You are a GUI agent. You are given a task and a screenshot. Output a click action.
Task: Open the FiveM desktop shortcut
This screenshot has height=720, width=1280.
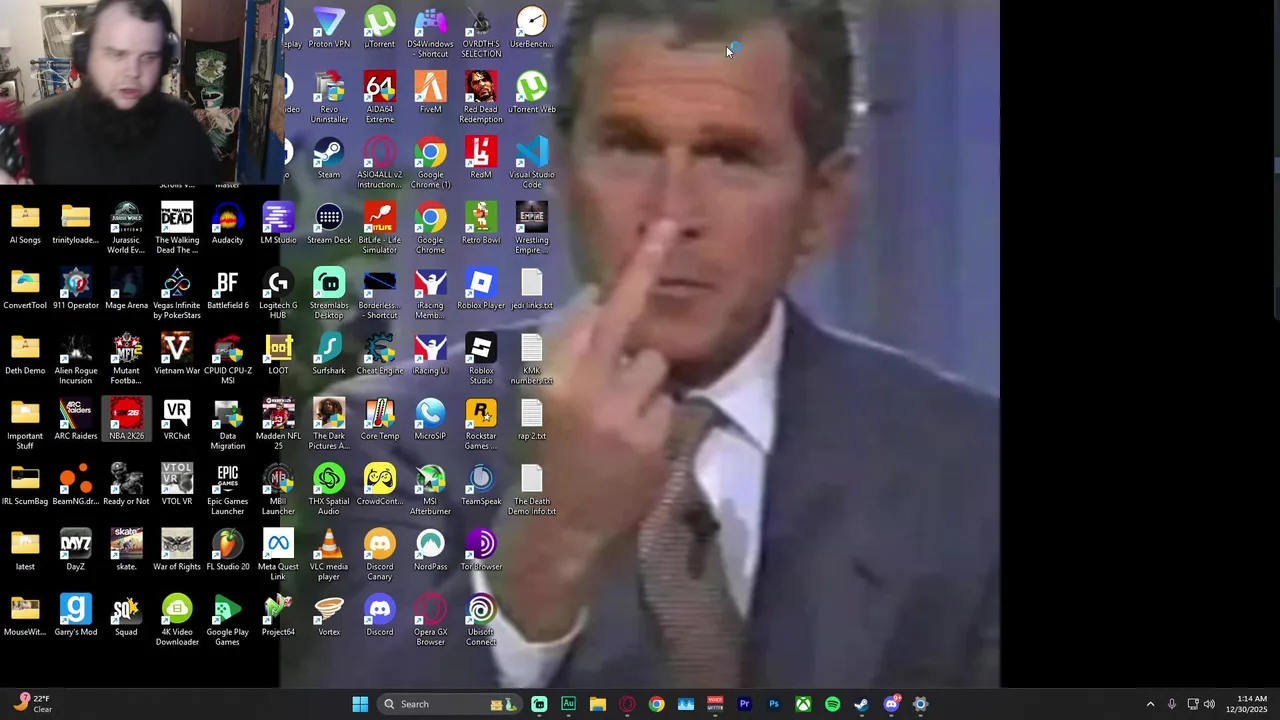pyautogui.click(x=431, y=93)
